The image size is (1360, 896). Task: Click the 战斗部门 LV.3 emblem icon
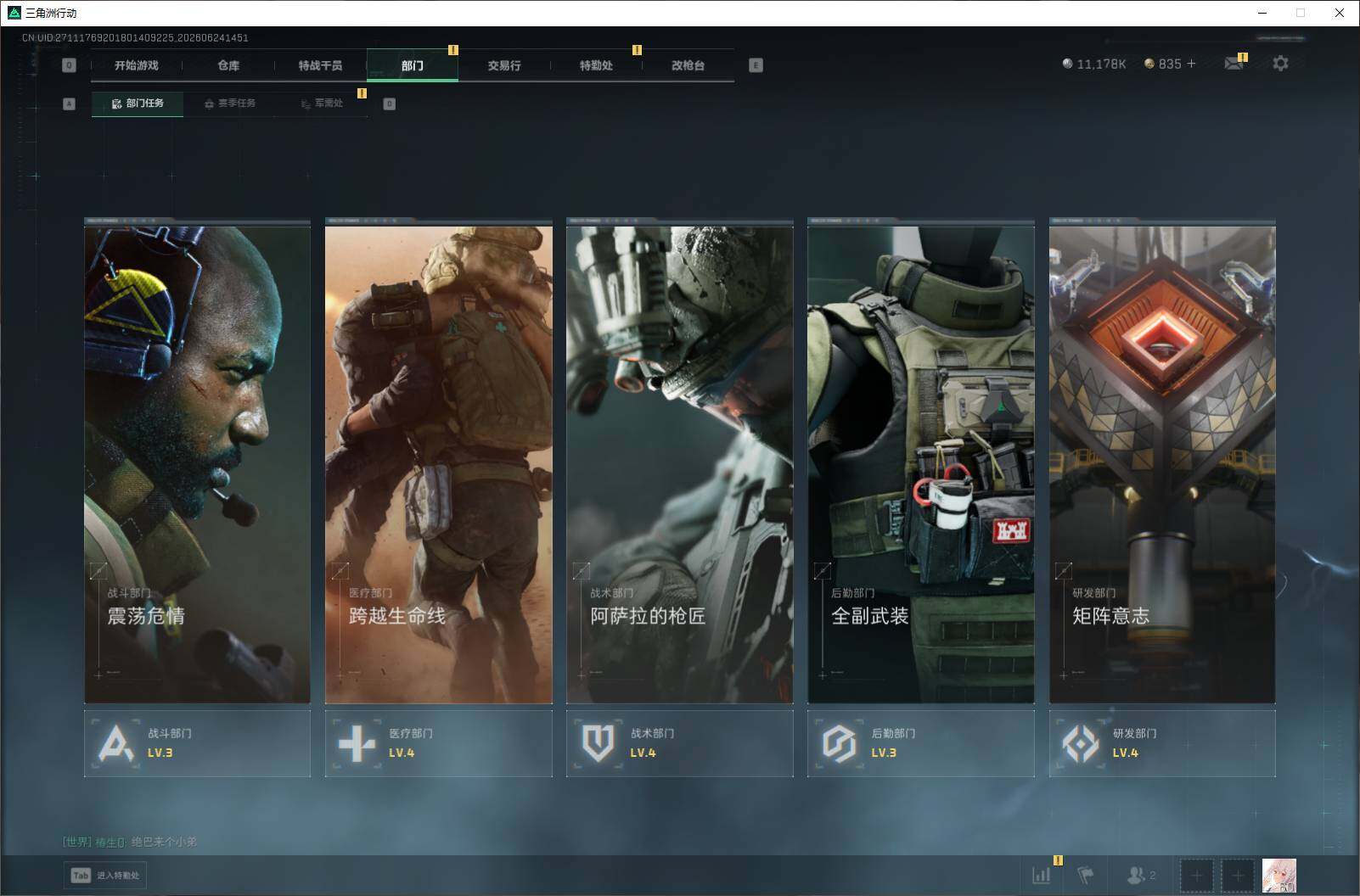(116, 743)
